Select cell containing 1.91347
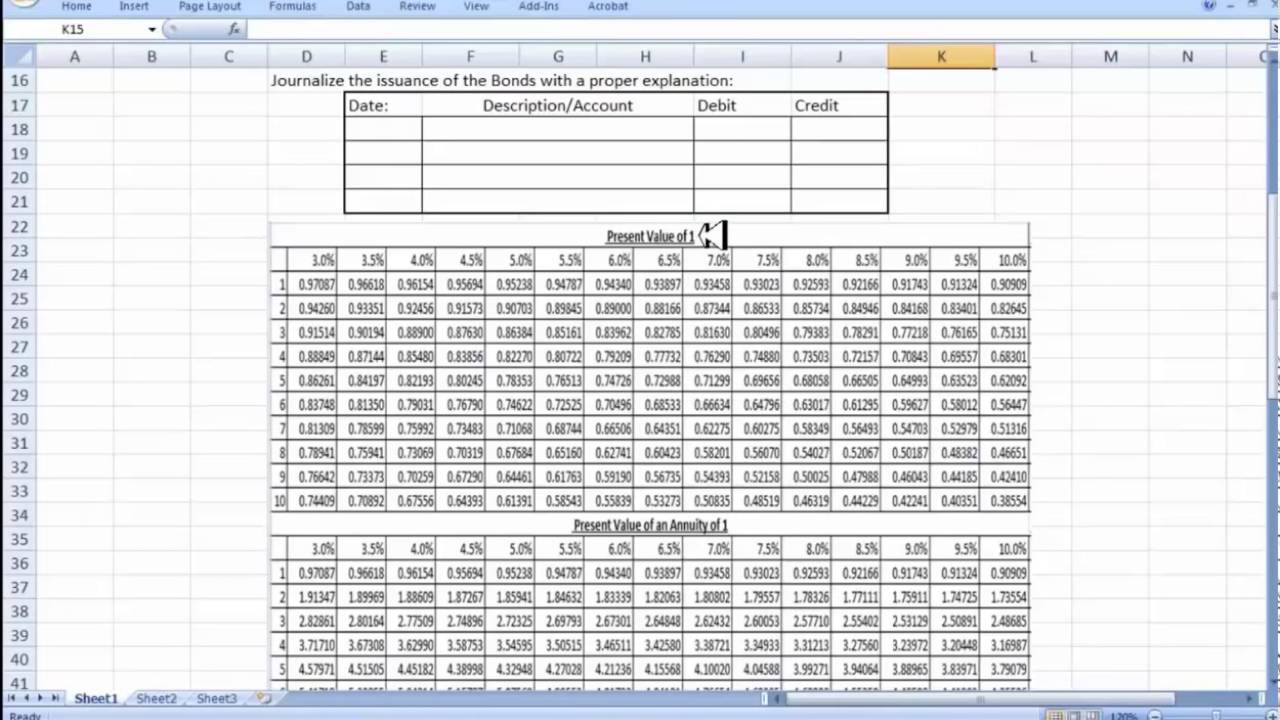The width and height of the screenshot is (1280, 720). coord(312,597)
